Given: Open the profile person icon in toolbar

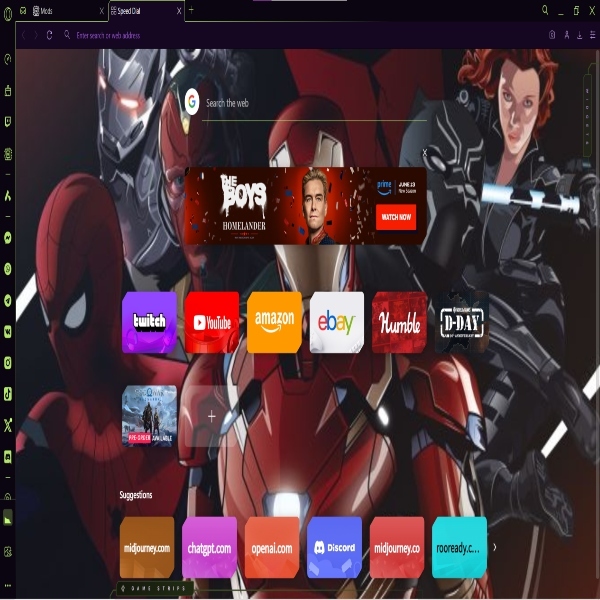Looking at the screenshot, I should (567, 35).
